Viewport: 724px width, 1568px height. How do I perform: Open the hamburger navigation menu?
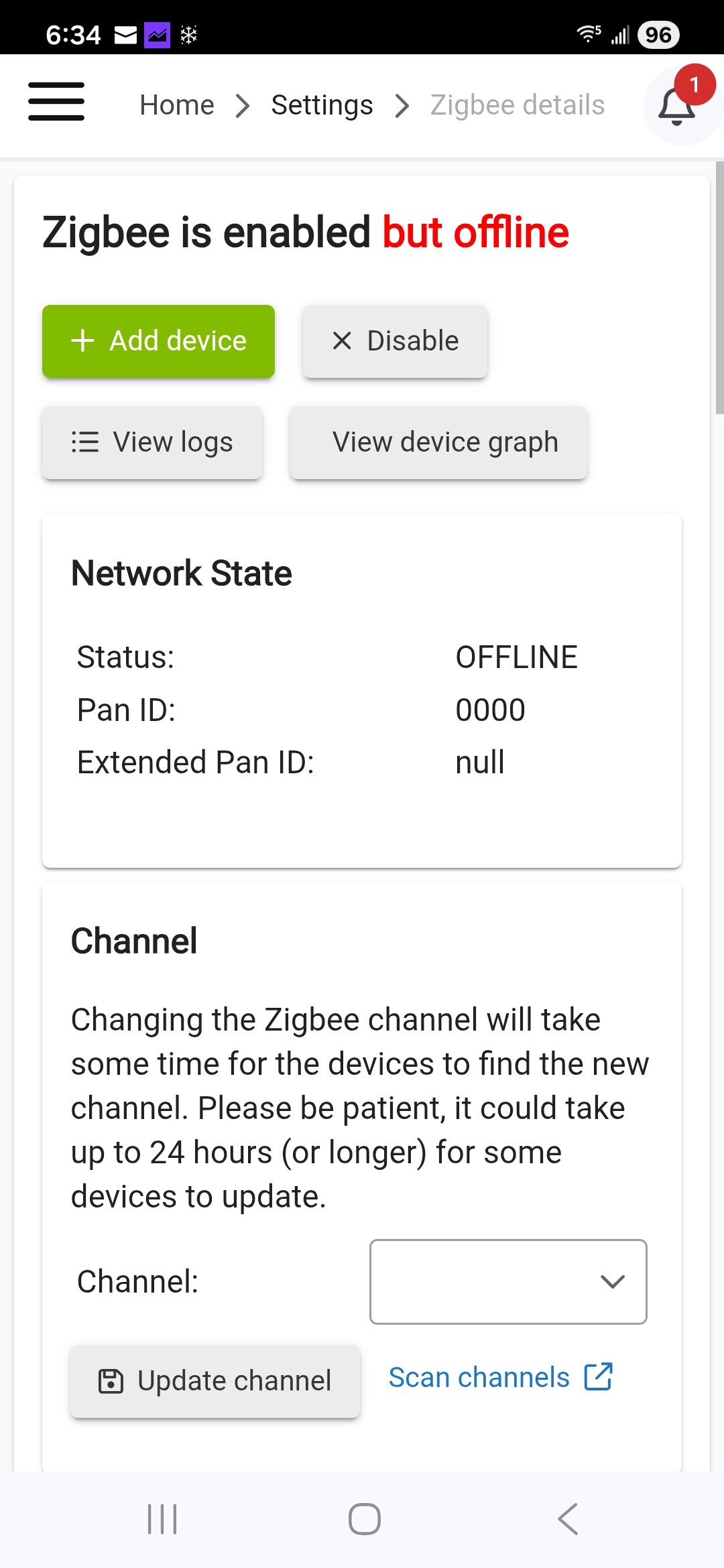click(x=56, y=102)
